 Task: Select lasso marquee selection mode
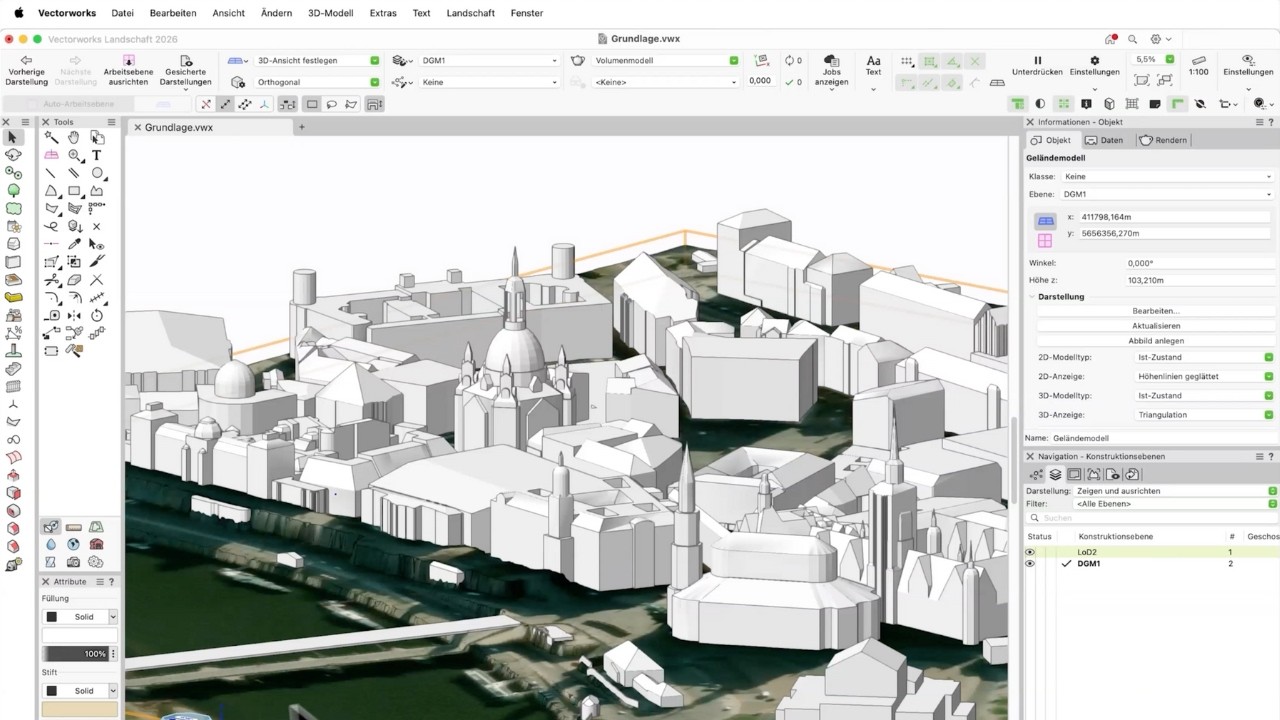pyautogui.click(x=332, y=104)
